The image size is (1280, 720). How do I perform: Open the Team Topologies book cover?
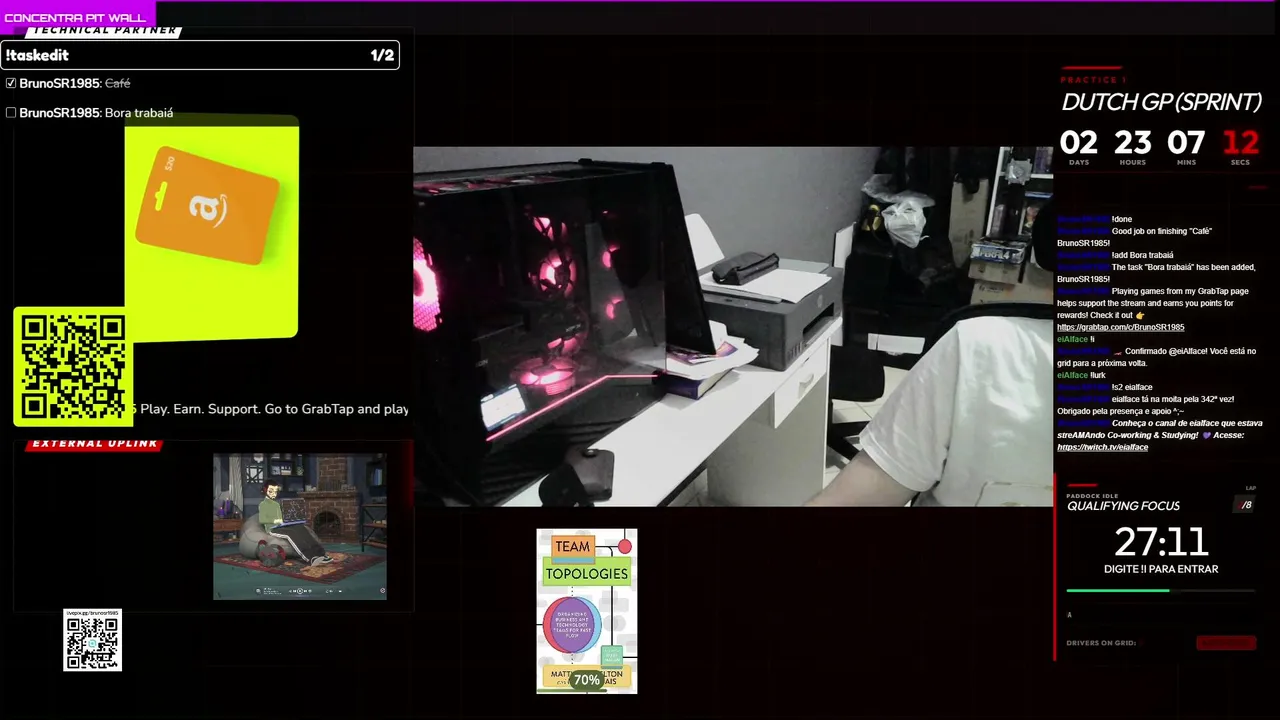tap(587, 611)
